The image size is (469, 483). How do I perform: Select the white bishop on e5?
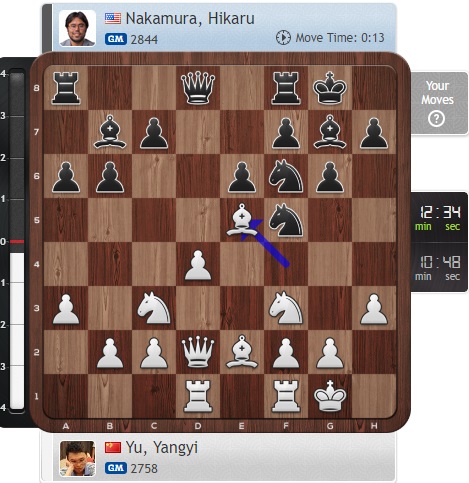pos(242,220)
